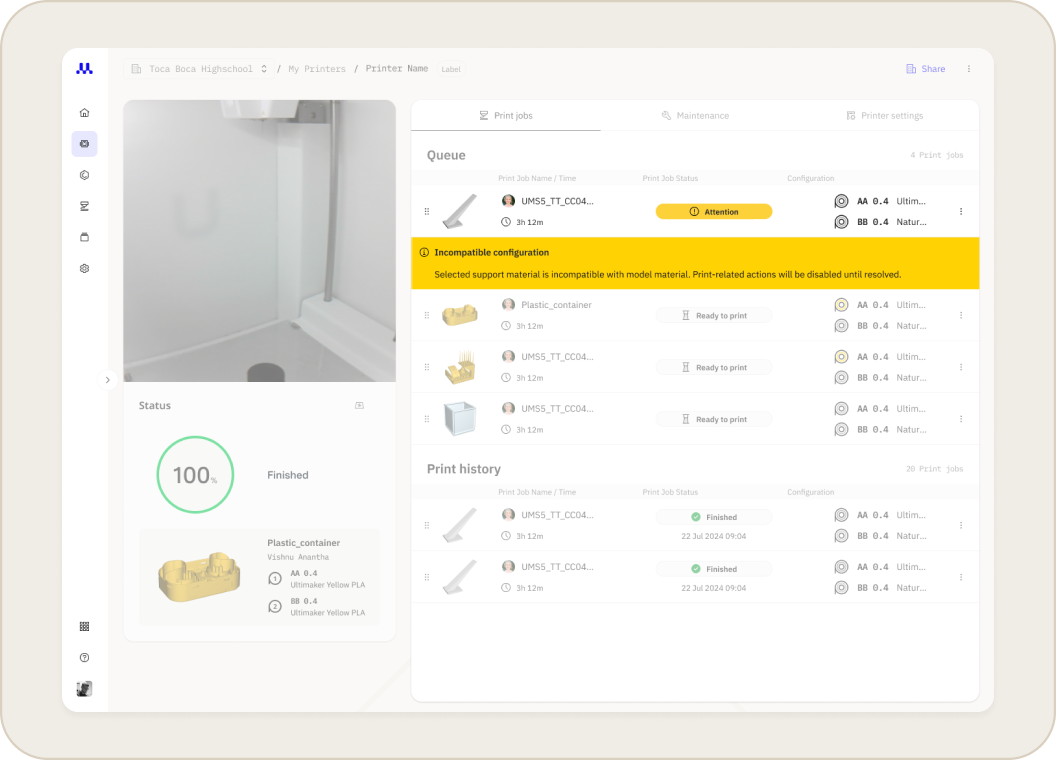Image resolution: width=1056 pixels, height=760 pixels.
Task: Click the 100% progress circle
Action: (195, 475)
